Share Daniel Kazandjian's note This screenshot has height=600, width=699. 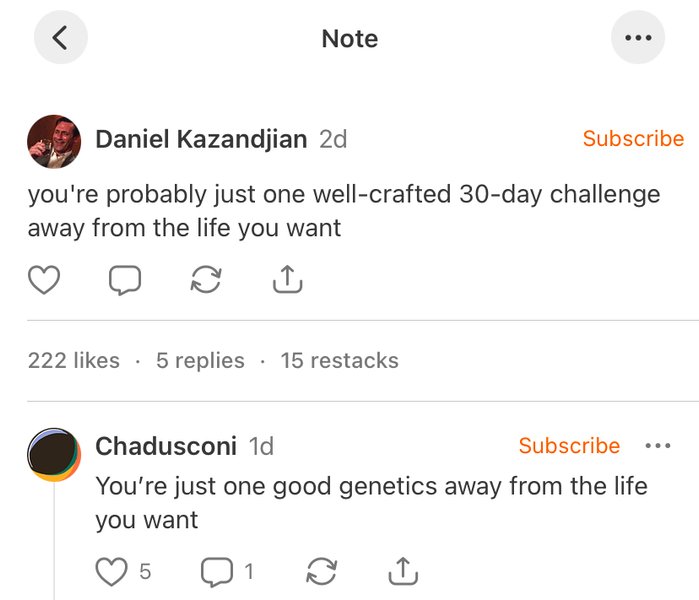(x=287, y=281)
